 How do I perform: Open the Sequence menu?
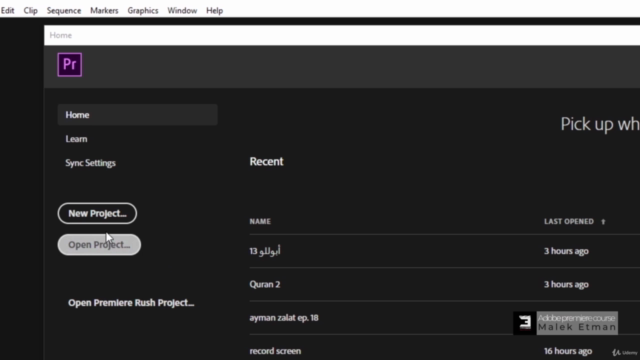tap(64, 11)
